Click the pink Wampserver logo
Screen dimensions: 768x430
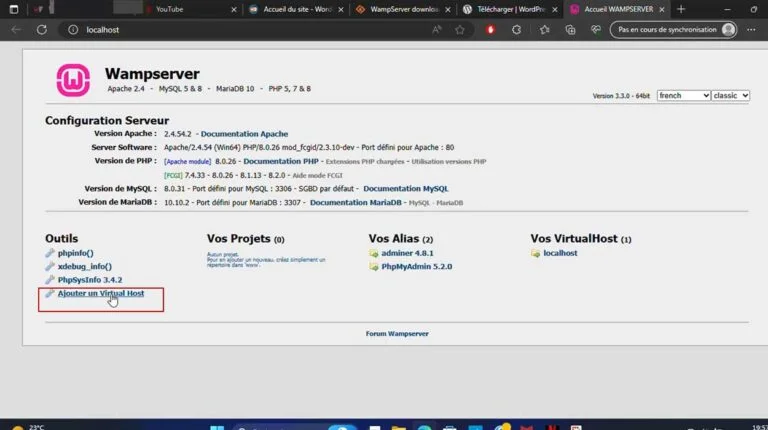tap(73, 80)
